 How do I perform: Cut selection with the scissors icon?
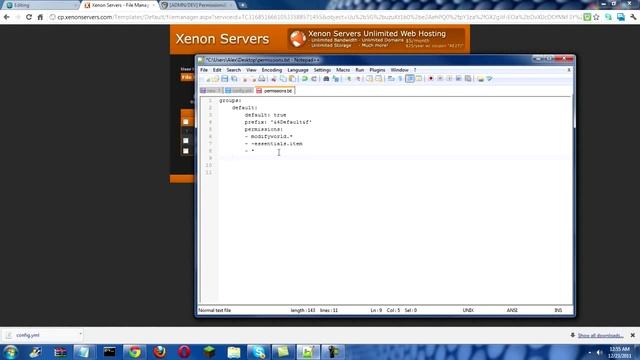tap(274, 78)
